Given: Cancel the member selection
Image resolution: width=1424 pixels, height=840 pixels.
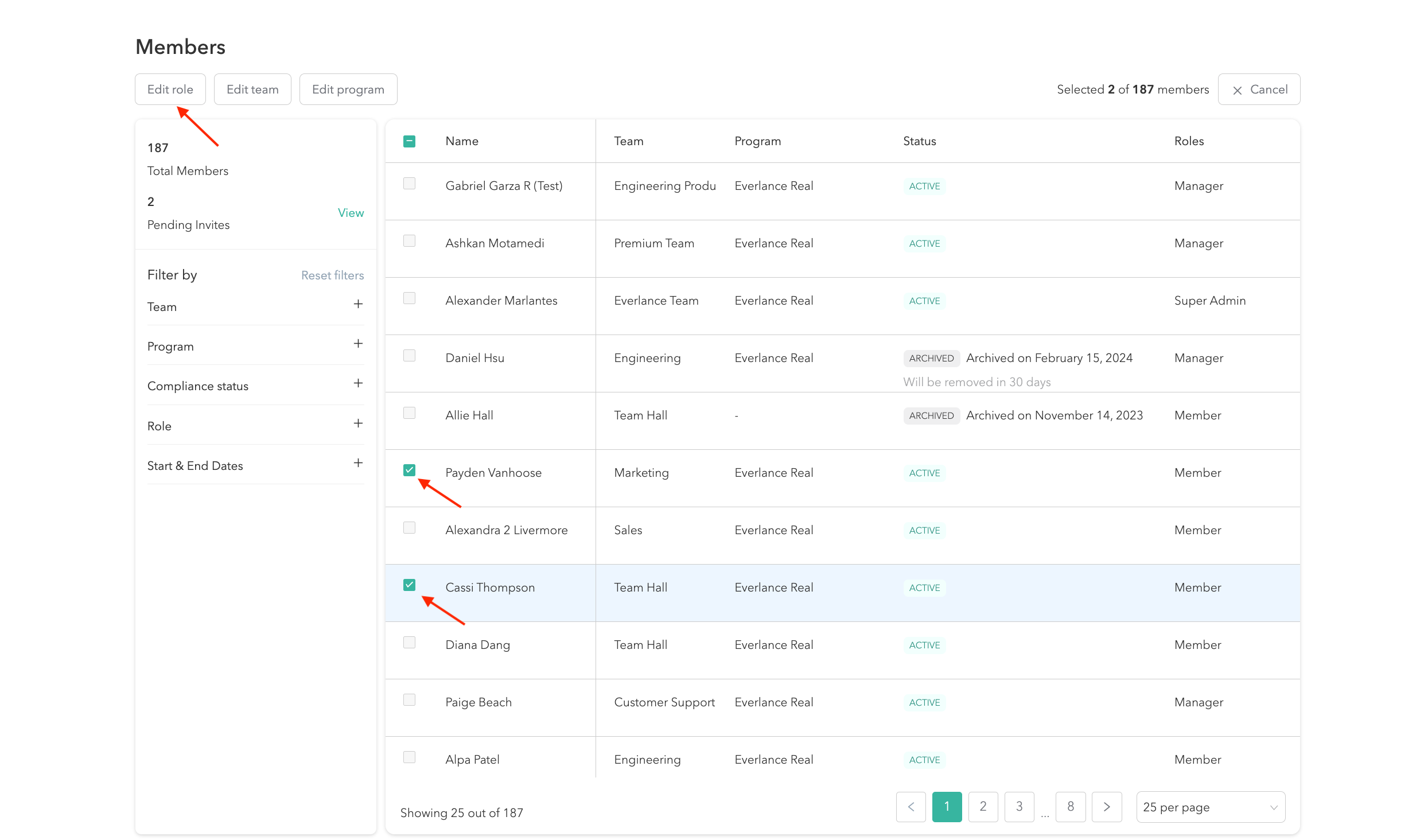Looking at the screenshot, I should tap(1259, 90).
